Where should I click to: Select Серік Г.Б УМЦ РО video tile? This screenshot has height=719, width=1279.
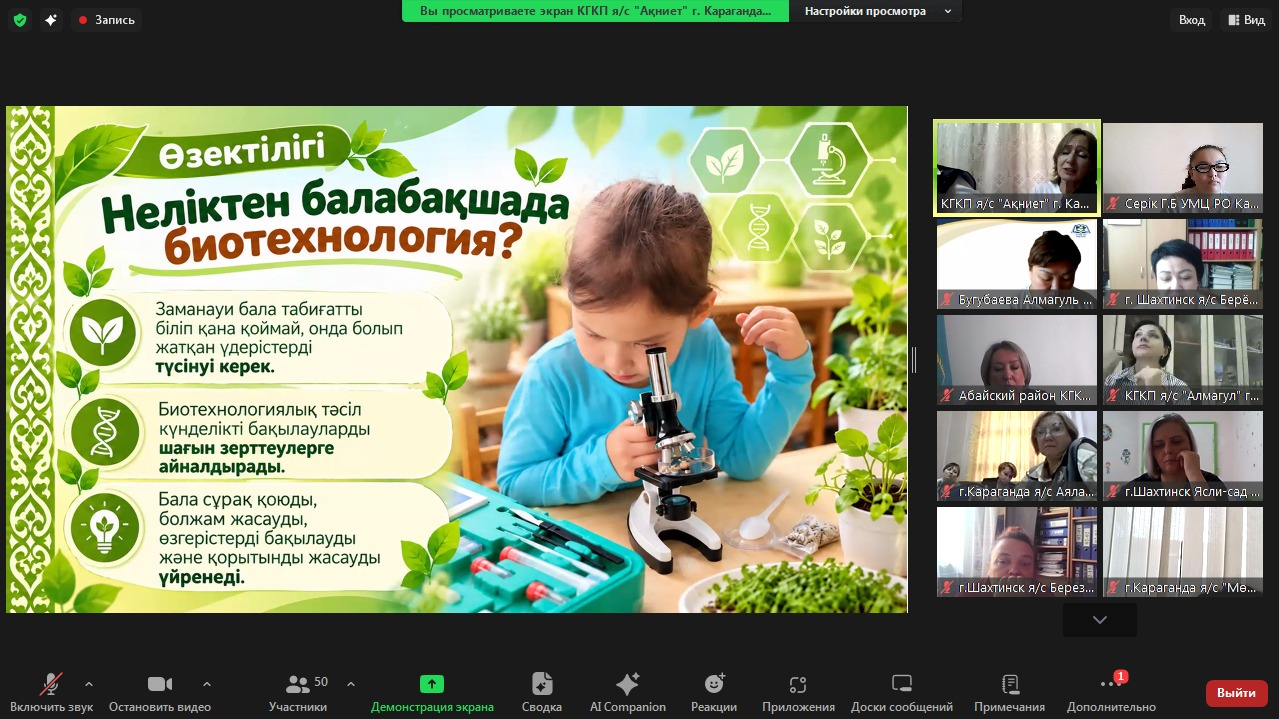click(x=1183, y=168)
